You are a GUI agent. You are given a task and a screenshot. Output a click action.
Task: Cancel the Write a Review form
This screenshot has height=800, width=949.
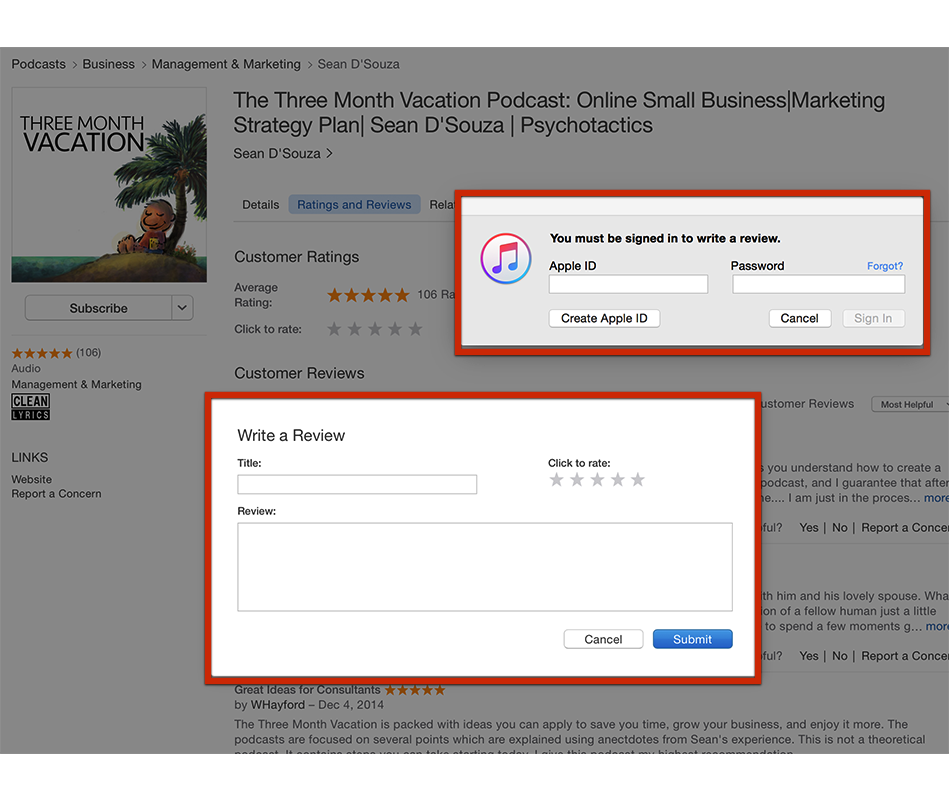click(603, 639)
